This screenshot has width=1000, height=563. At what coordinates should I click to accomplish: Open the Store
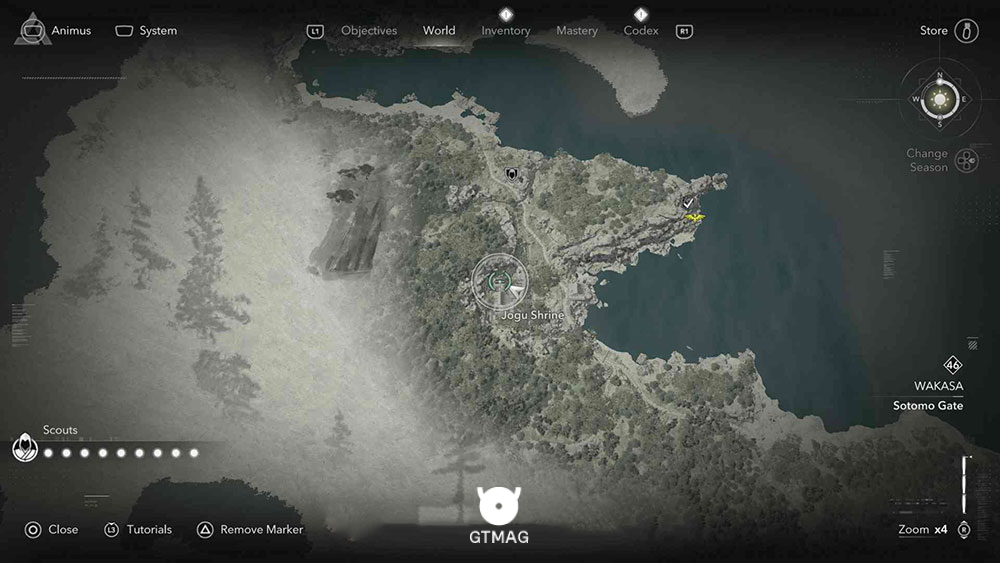(x=934, y=31)
